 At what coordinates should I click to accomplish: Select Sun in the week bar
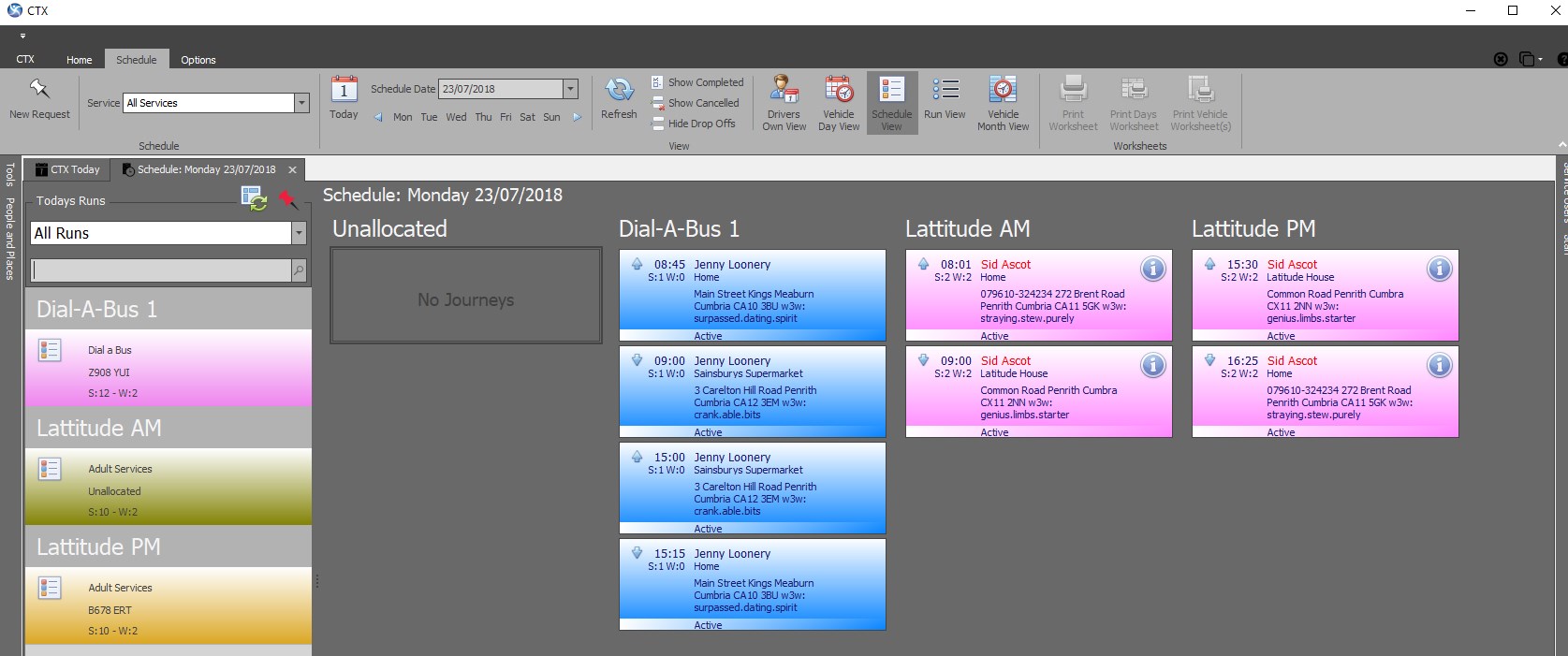click(x=551, y=117)
